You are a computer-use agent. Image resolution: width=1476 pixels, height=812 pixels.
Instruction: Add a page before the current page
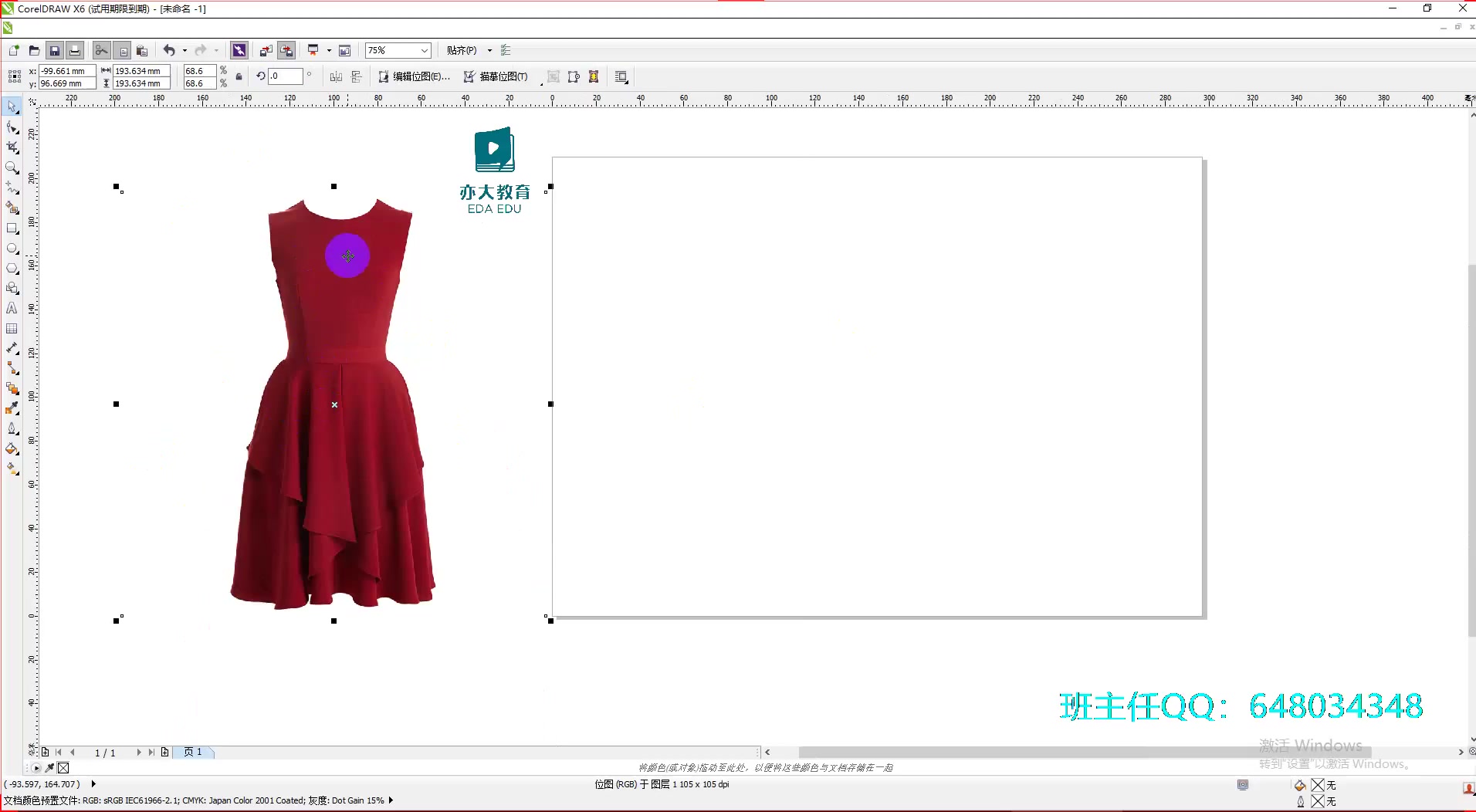coord(46,752)
